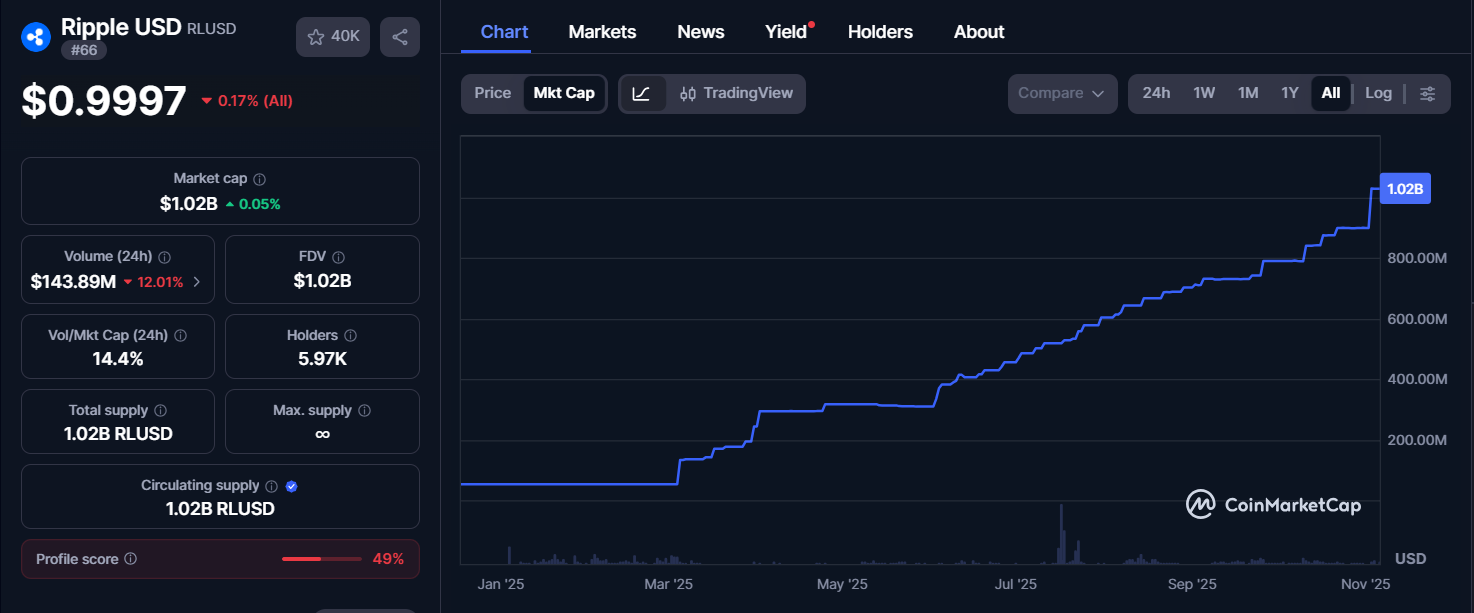Click the 800.00M axis label
This screenshot has height=613, width=1474.
point(1418,258)
